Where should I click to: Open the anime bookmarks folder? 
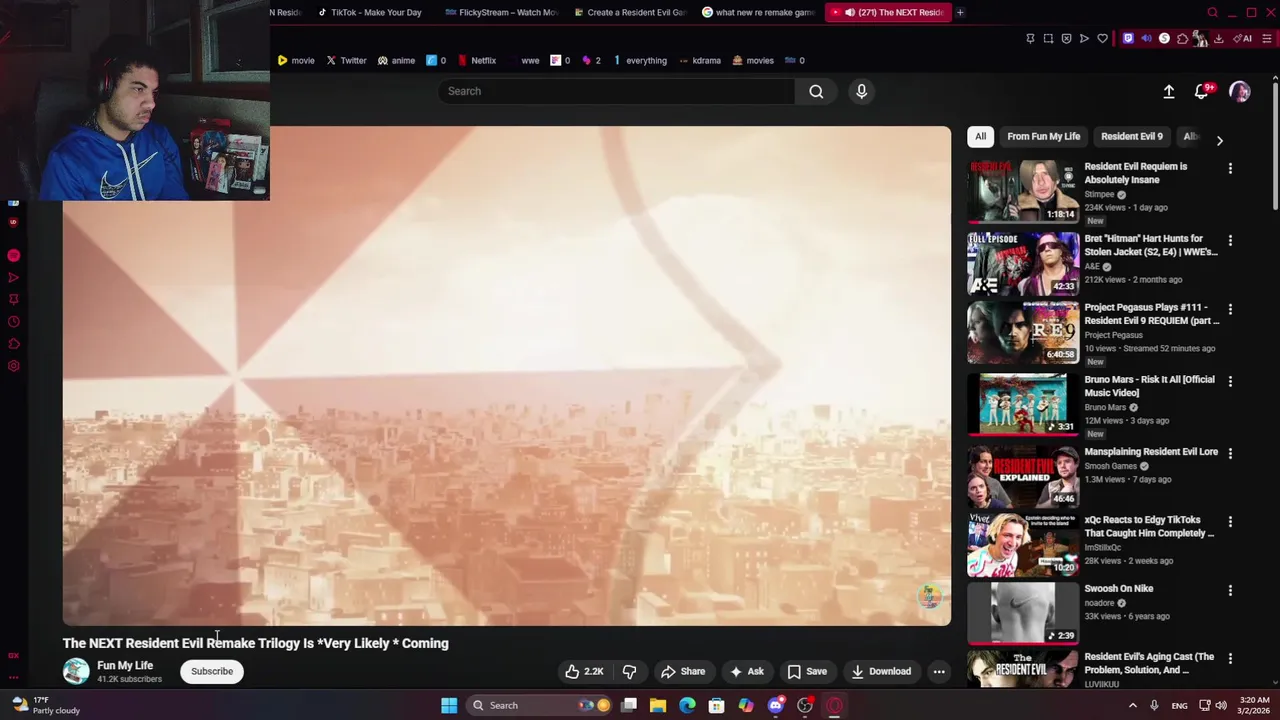click(x=396, y=60)
